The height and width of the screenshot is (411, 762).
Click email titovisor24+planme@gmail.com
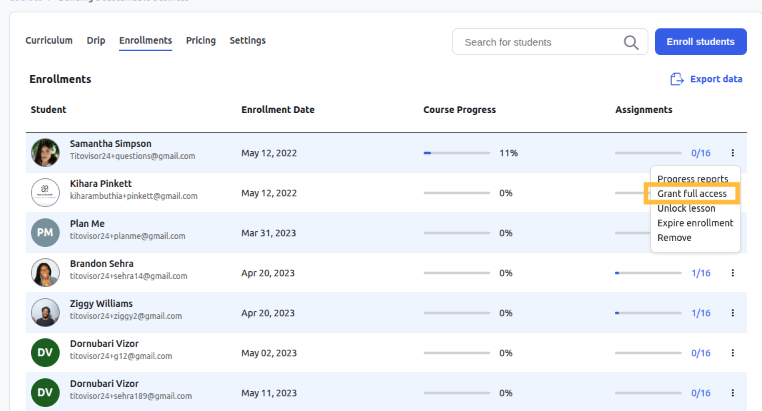(127, 236)
